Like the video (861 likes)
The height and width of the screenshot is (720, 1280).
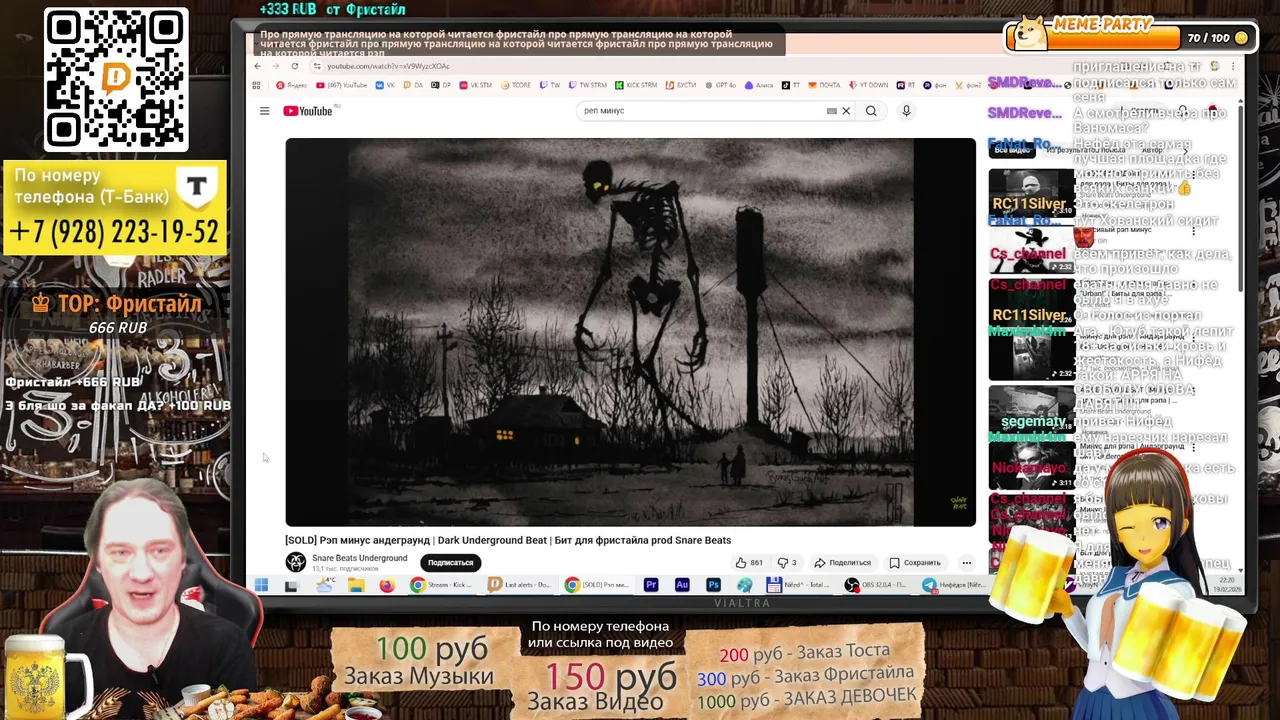(x=749, y=563)
